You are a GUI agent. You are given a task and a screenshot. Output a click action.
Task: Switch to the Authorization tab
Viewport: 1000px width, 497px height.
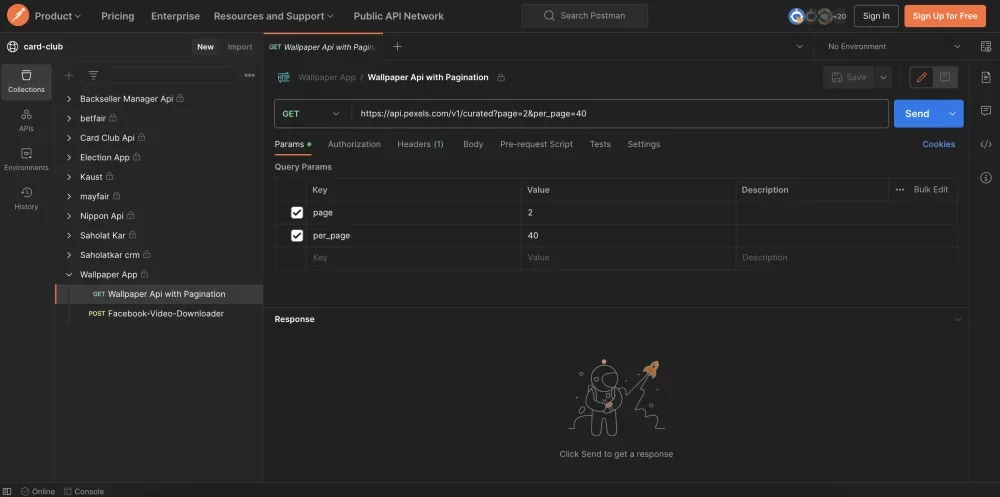[354, 144]
